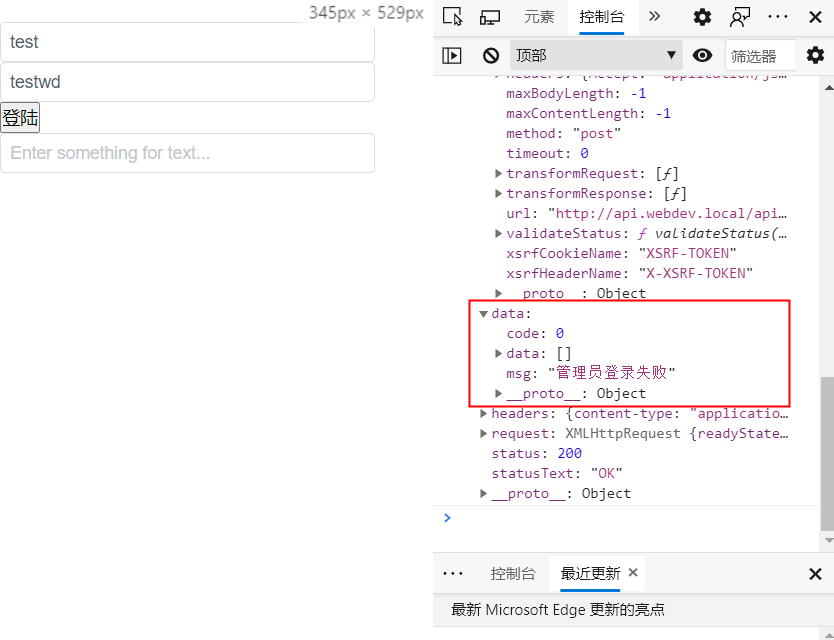Click the username field containing test

tap(187, 42)
